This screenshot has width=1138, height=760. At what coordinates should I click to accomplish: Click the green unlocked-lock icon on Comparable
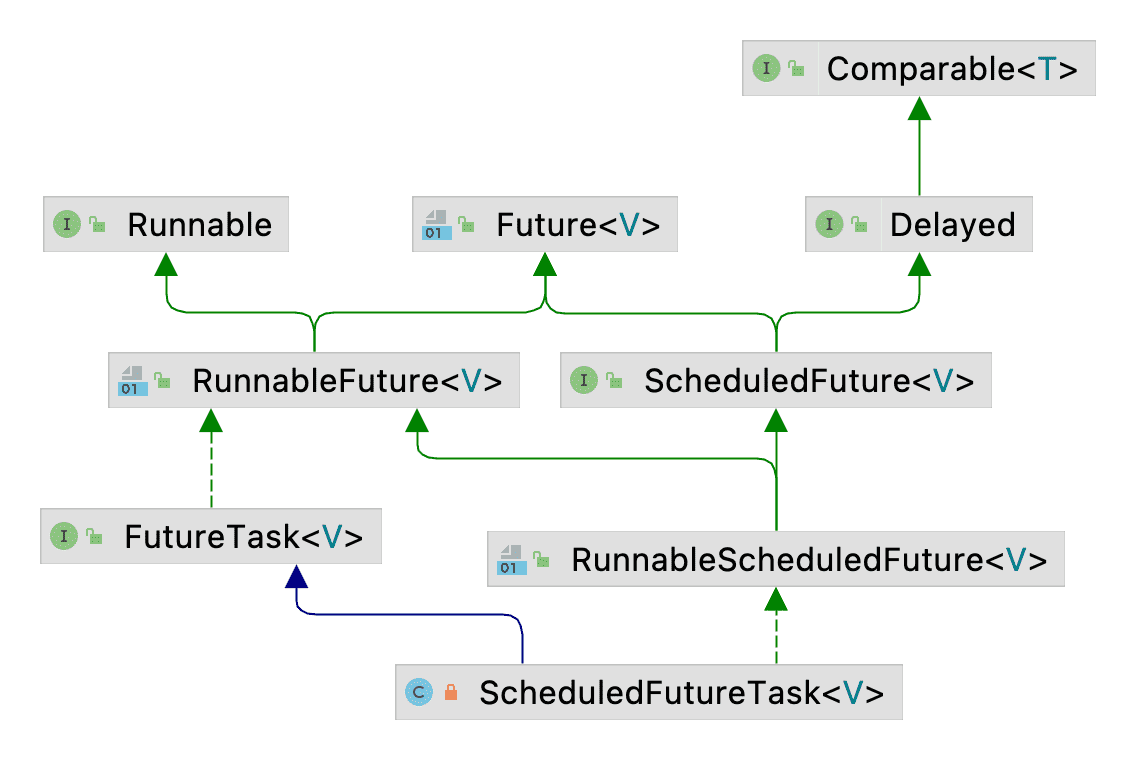[797, 69]
